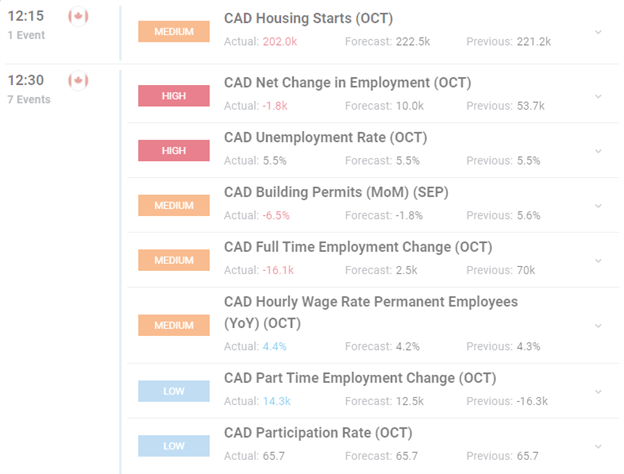Open CAD Participation Rate (OCT) event title

318,433
